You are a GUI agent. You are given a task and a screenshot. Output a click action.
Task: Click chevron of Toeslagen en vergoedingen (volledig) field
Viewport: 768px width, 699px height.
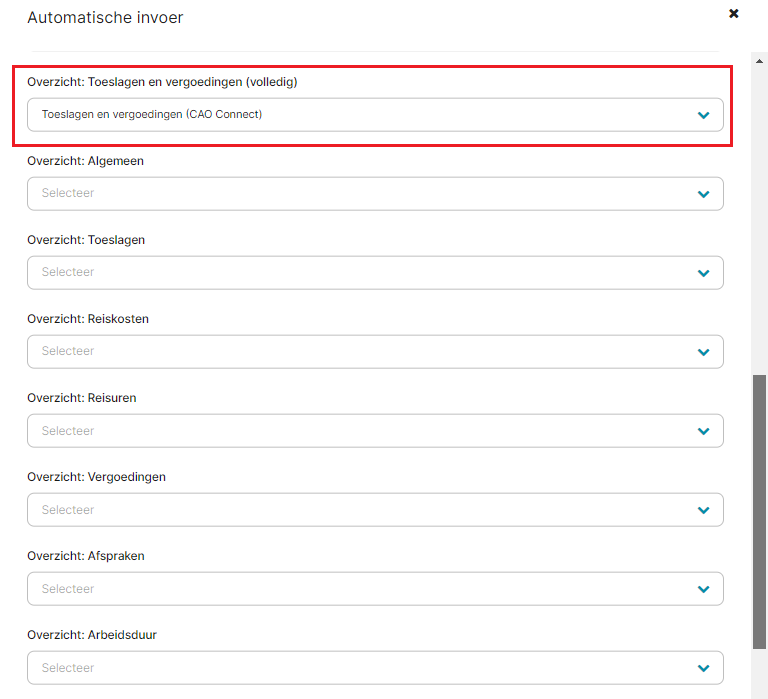703,115
